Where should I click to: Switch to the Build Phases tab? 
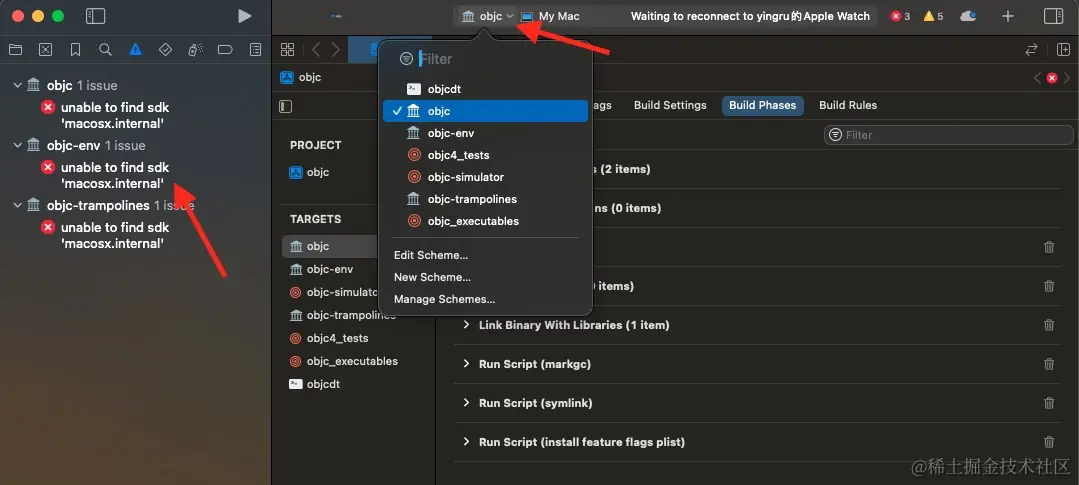coord(762,105)
